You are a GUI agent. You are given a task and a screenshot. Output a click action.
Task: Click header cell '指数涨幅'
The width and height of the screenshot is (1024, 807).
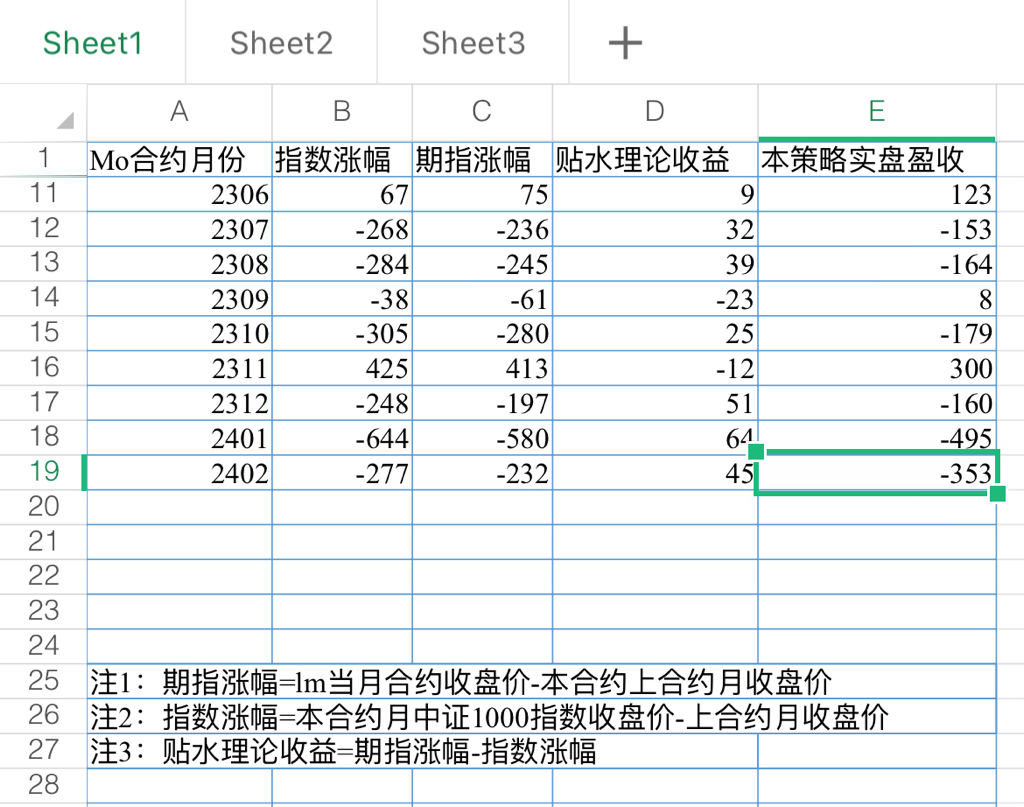click(x=342, y=159)
